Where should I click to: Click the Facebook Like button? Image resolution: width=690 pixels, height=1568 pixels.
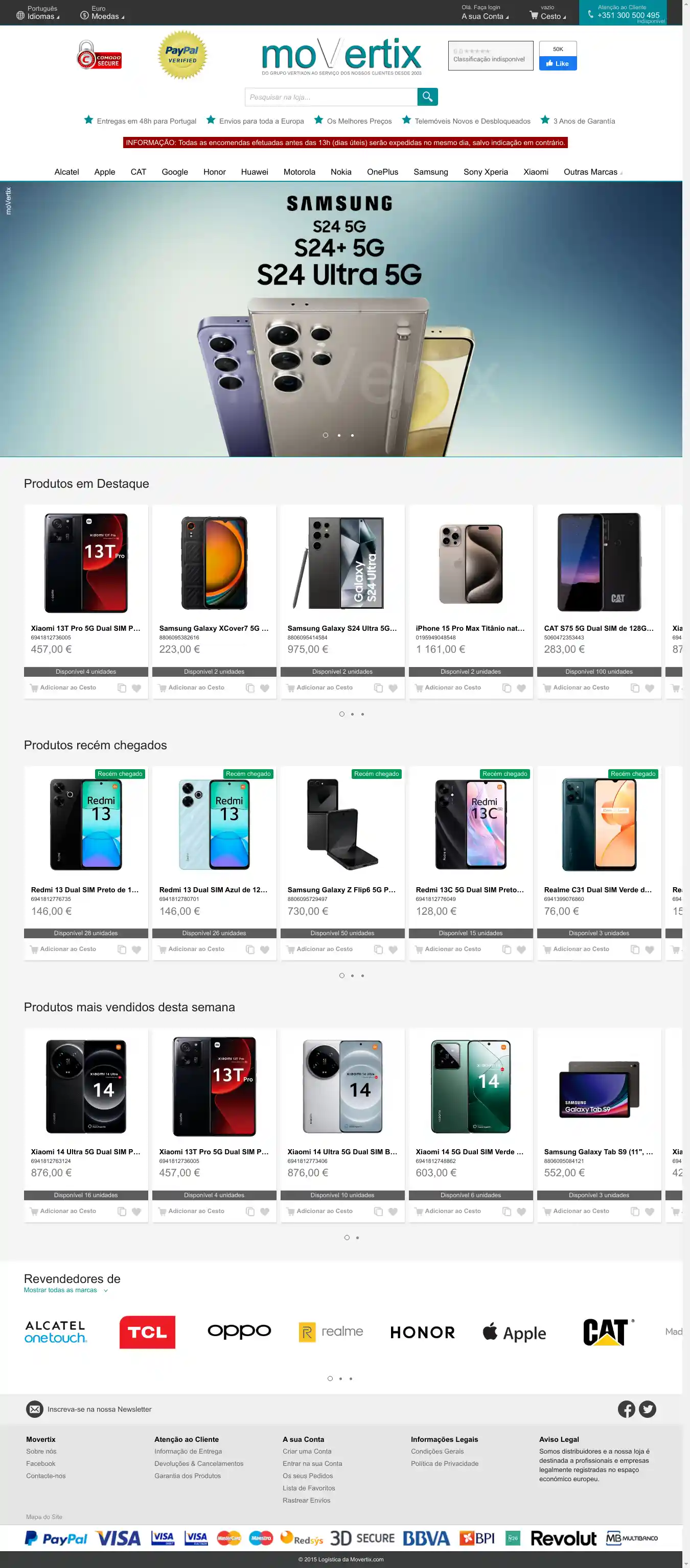[x=557, y=63]
